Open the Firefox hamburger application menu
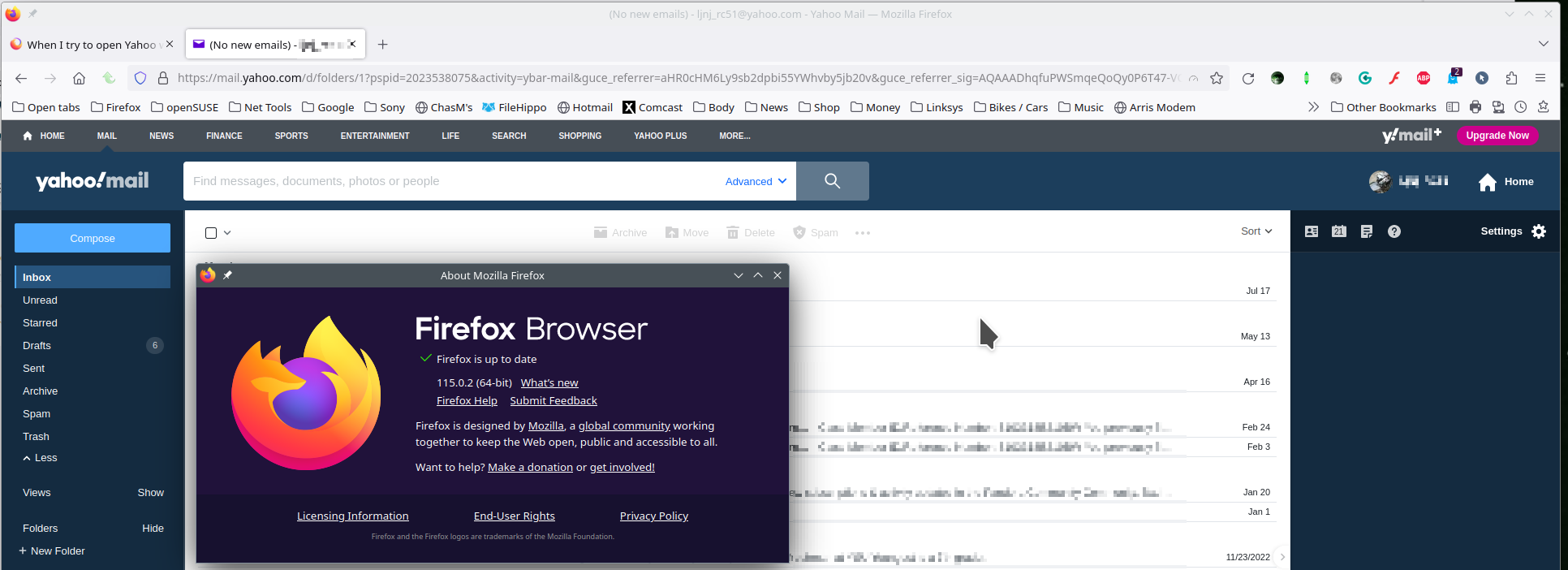Viewport: 1568px width, 570px height. (1540, 78)
